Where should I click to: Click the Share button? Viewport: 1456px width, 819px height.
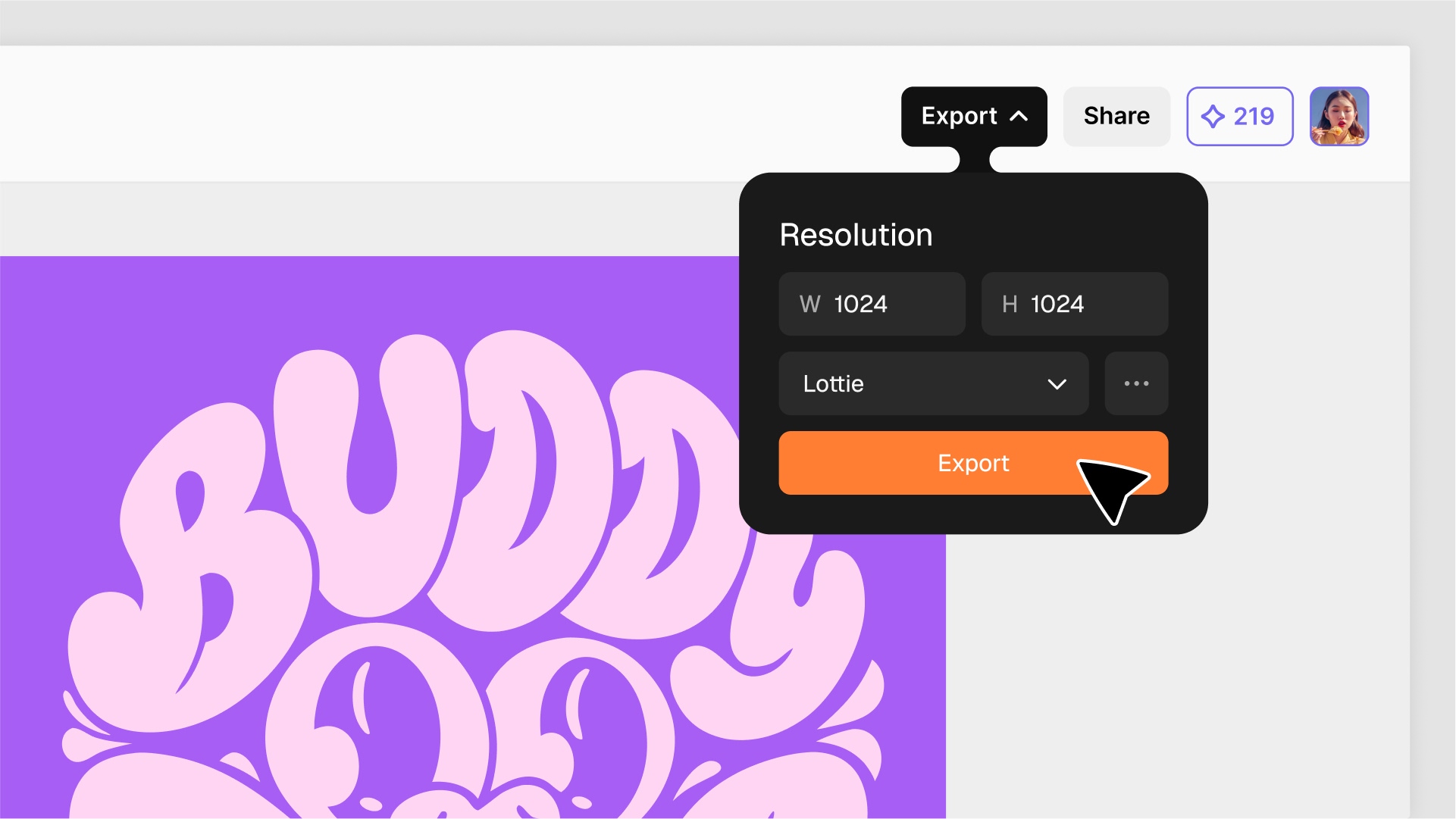[1116, 116]
